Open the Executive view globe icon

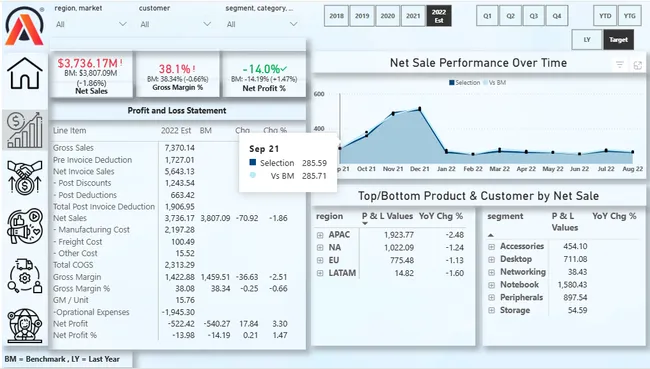[x=24, y=325]
